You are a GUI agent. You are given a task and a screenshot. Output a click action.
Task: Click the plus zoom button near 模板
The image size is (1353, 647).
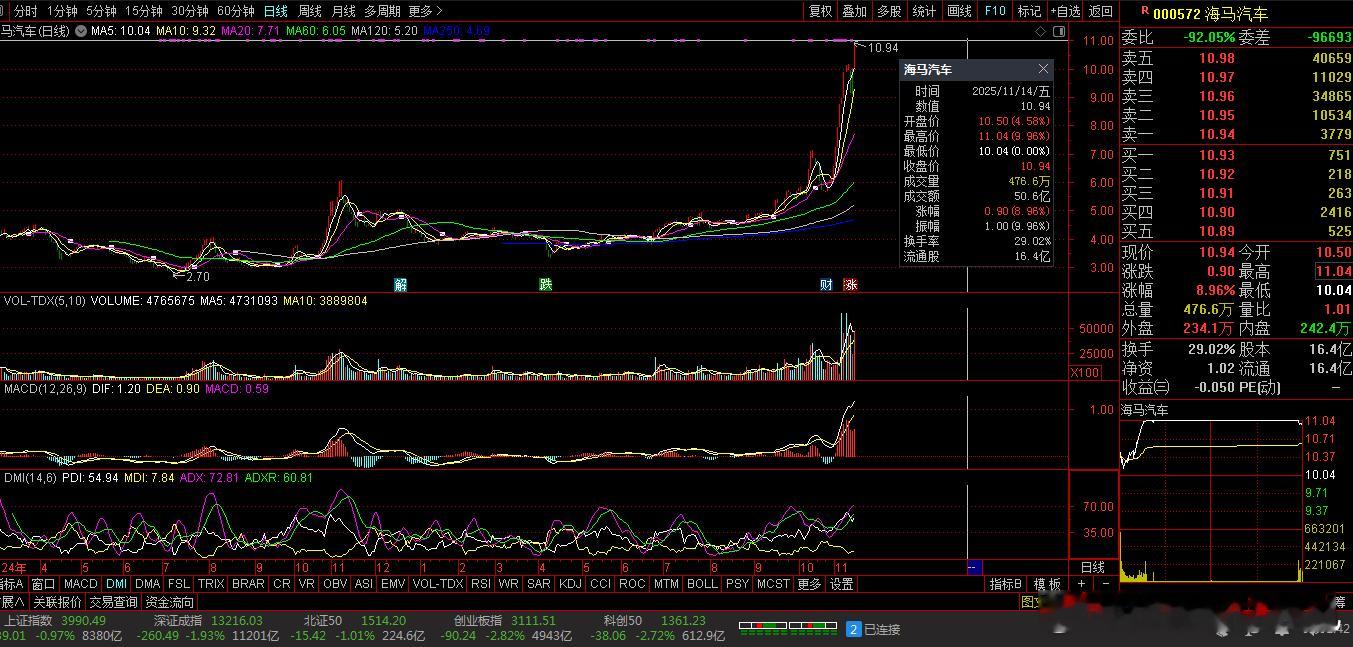(x=1081, y=583)
